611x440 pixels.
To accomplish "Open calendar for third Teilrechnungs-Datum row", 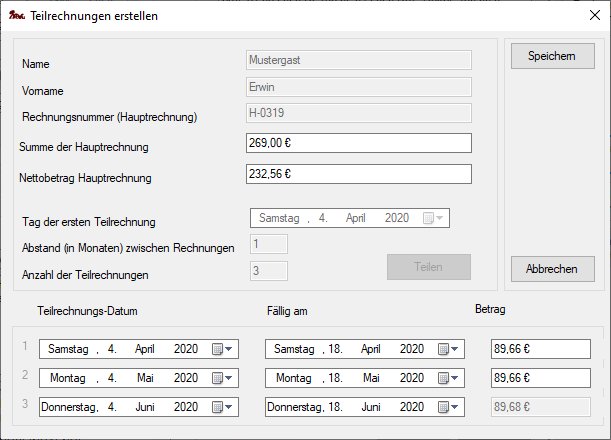I will 222,407.
